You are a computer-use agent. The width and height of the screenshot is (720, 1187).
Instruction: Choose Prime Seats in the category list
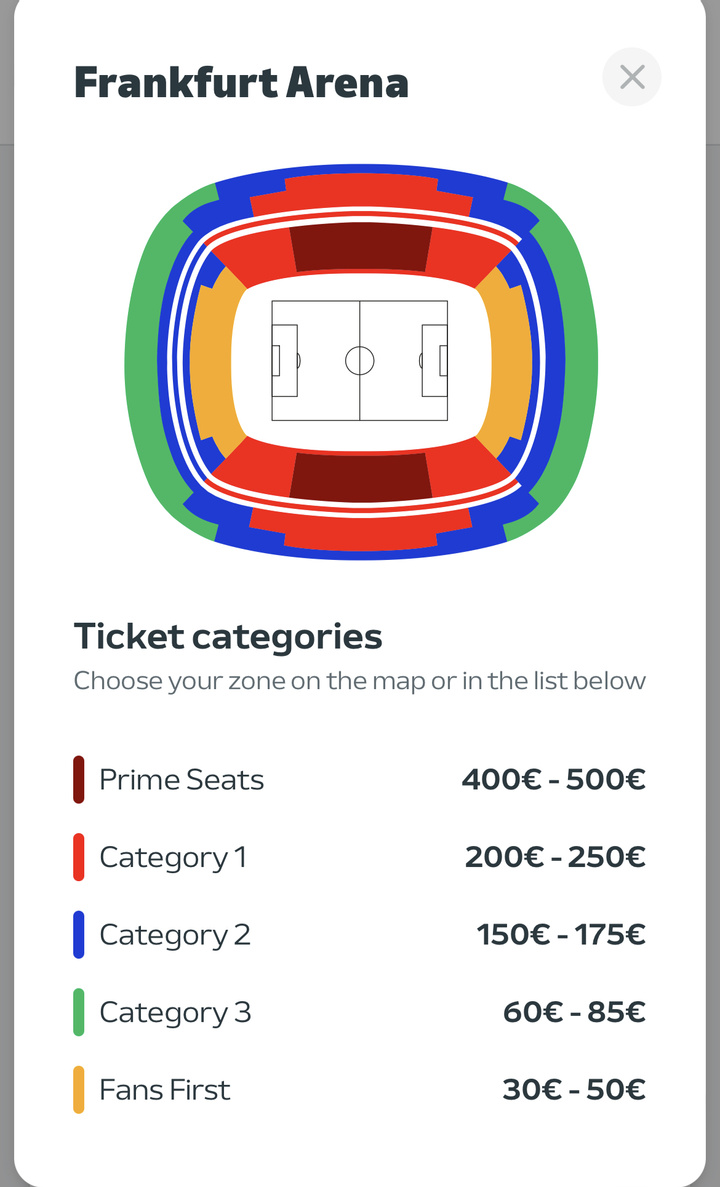tap(360, 780)
